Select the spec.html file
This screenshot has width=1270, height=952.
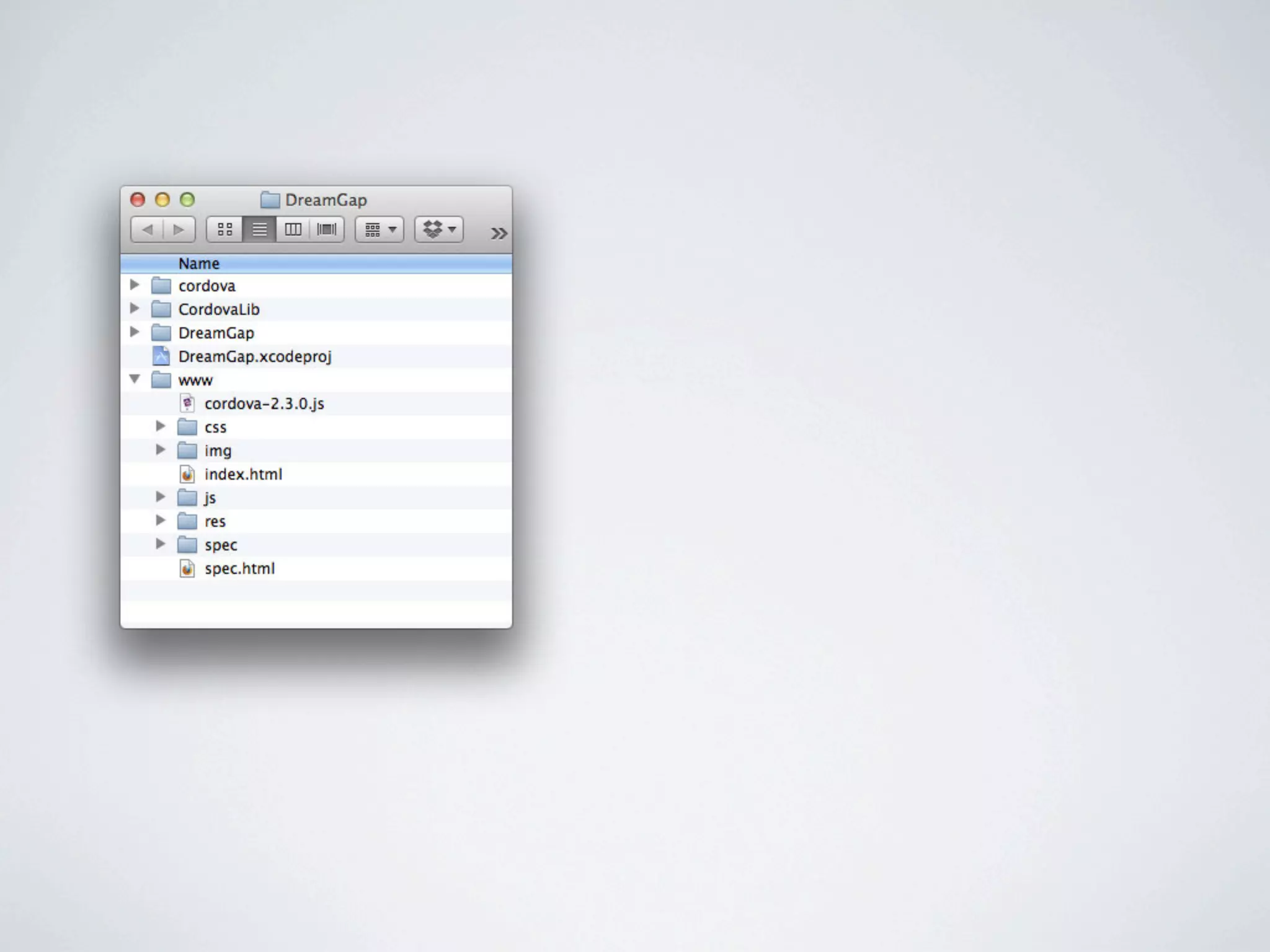pos(239,568)
